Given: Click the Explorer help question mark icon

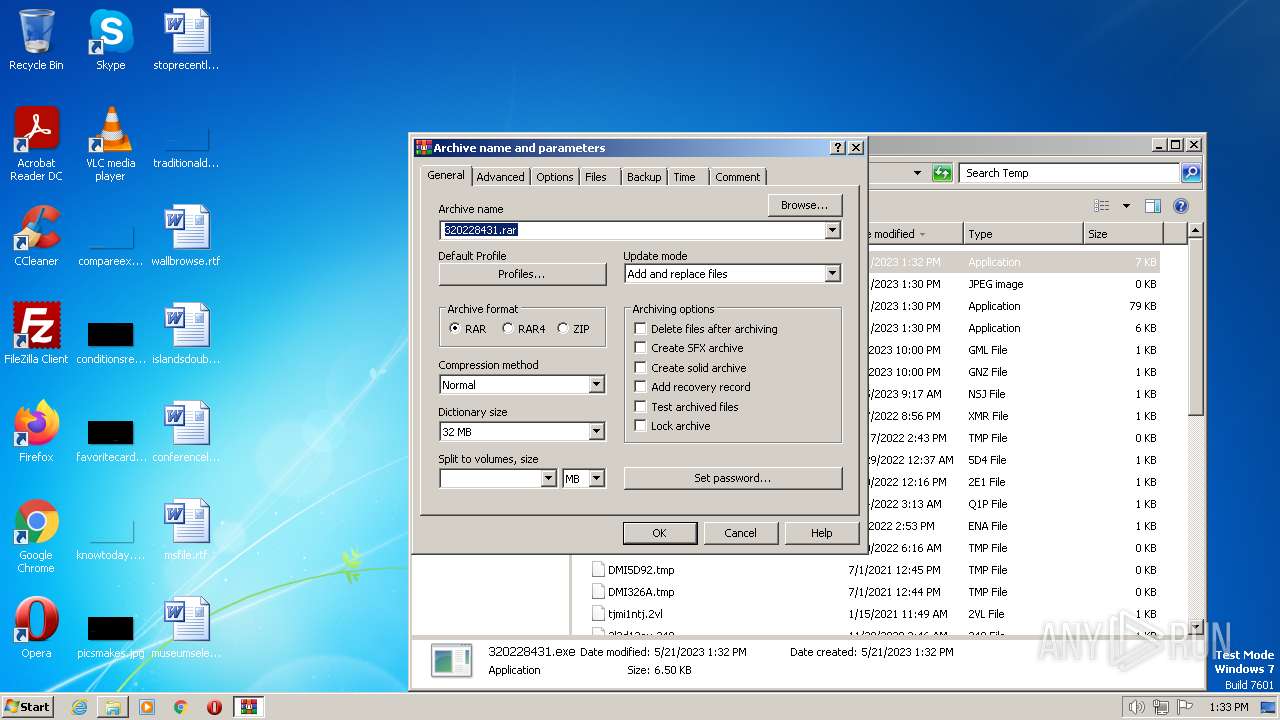Looking at the screenshot, I should [1180, 206].
